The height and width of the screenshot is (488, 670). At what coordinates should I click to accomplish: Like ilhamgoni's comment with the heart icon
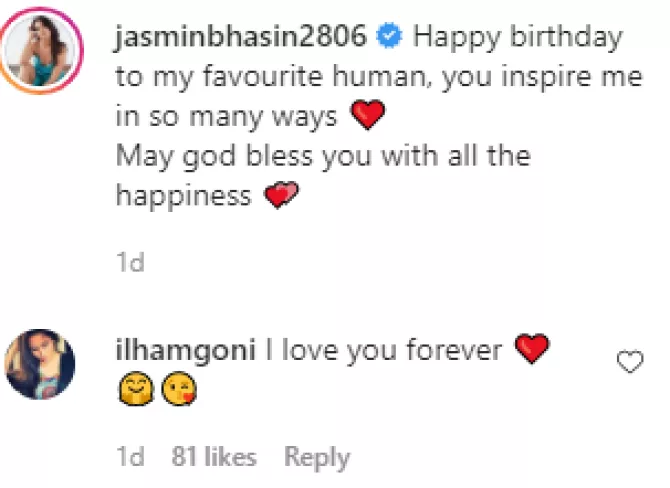[630, 362]
